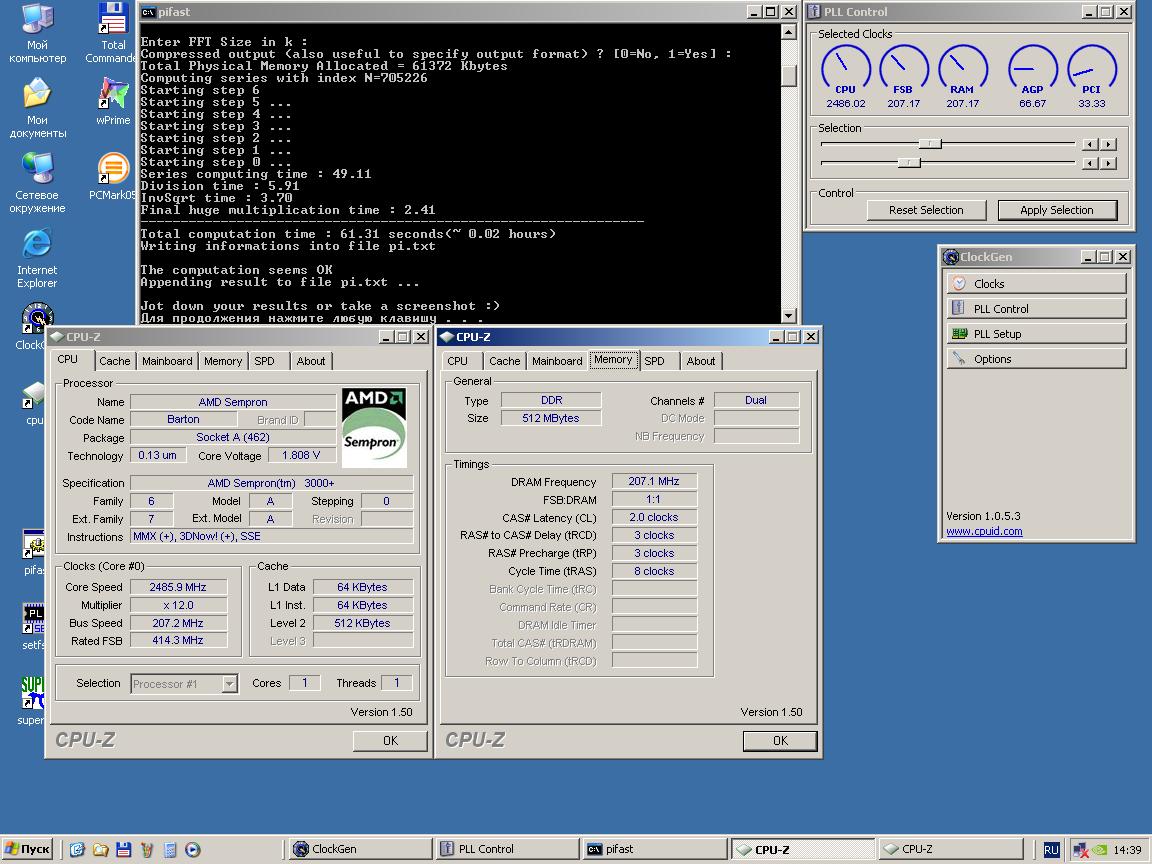Click the Specification field AMD Sempron(tm) 3000+
The width and height of the screenshot is (1152, 864).
tap(271, 483)
